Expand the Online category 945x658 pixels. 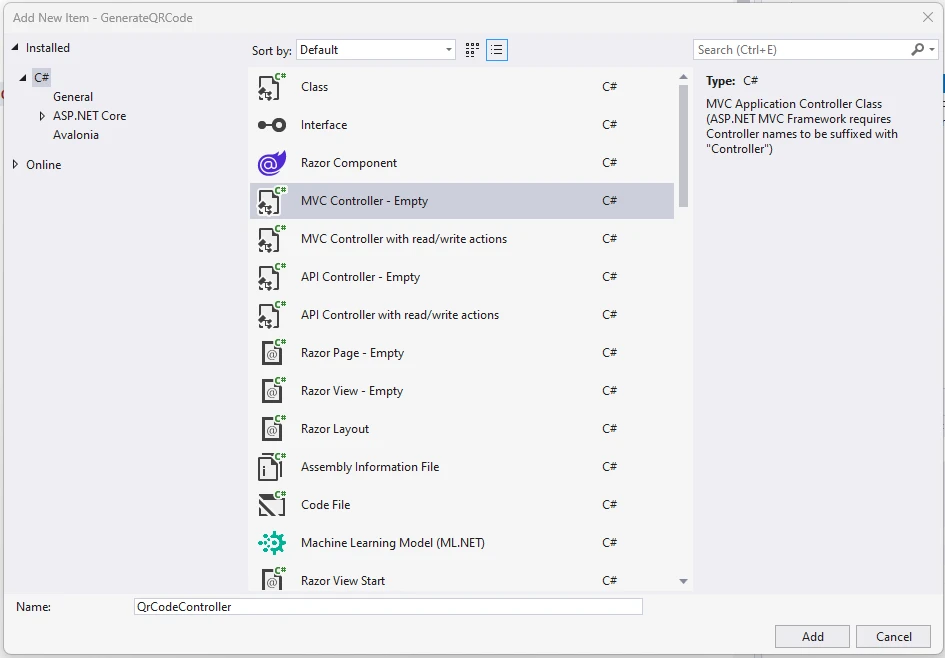click(15, 165)
